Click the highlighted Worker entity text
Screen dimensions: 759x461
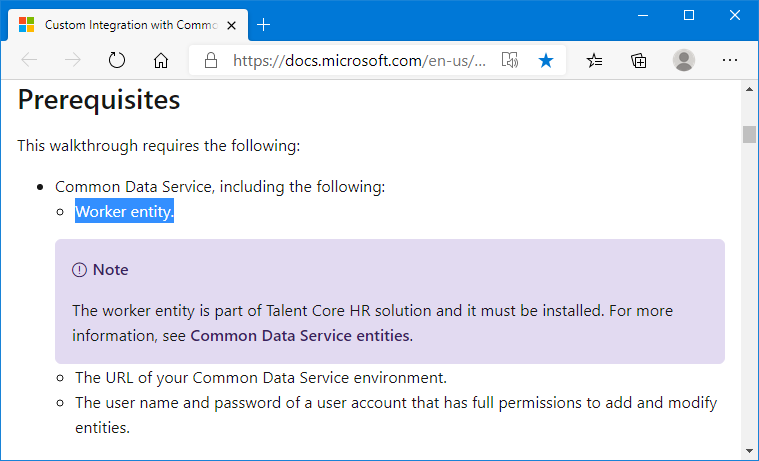point(124,212)
